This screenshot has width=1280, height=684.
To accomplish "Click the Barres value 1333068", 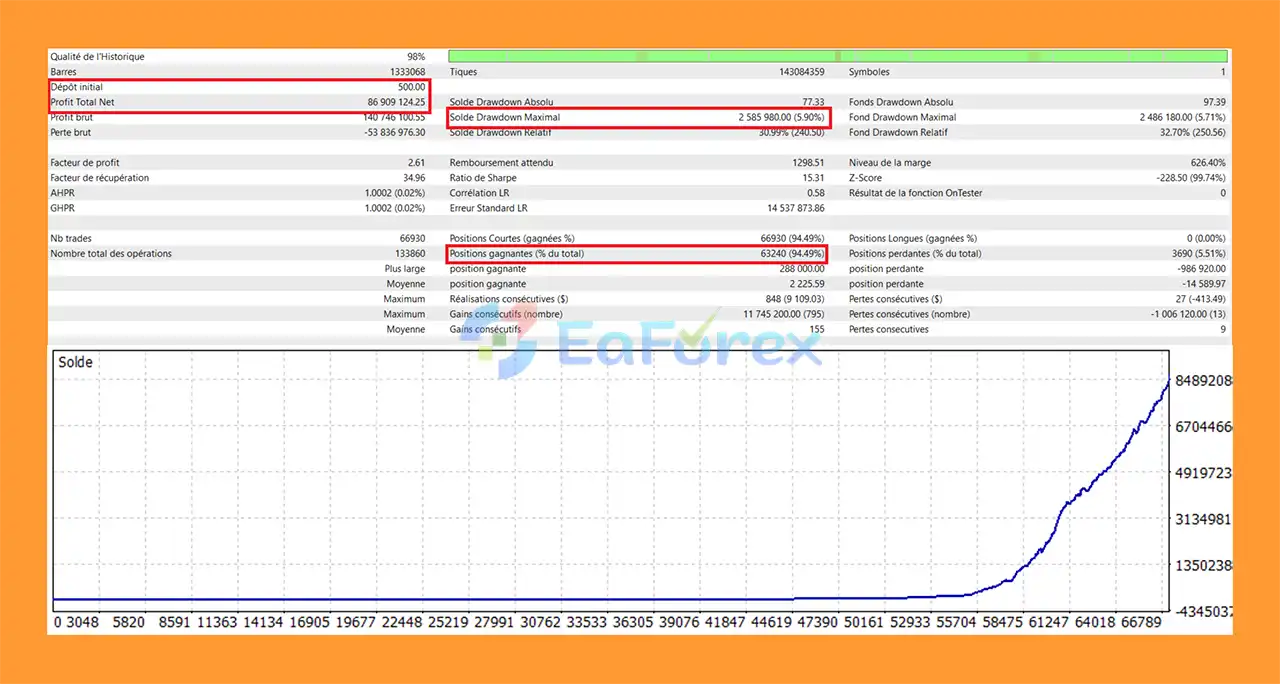I will coord(404,72).
